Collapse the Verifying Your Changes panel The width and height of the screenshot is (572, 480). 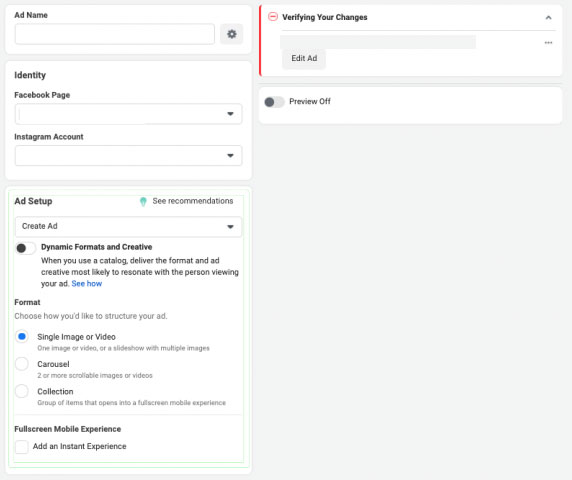[548, 18]
